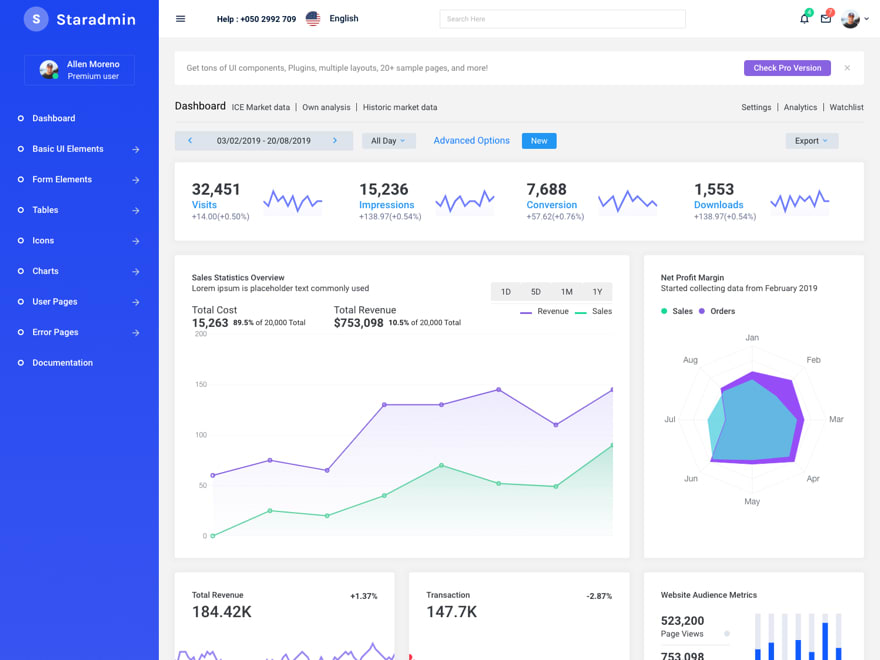The height and width of the screenshot is (660, 880).
Task: Open the Advanced Options link
Action: 471,140
